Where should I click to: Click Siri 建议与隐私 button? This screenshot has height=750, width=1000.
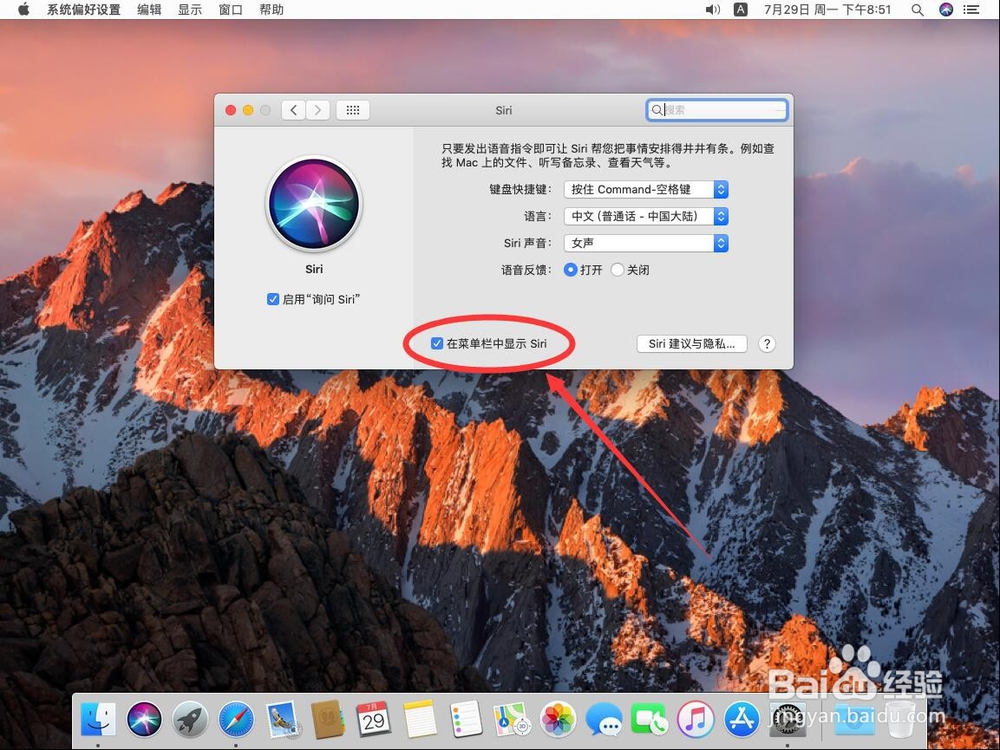tap(692, 344)
